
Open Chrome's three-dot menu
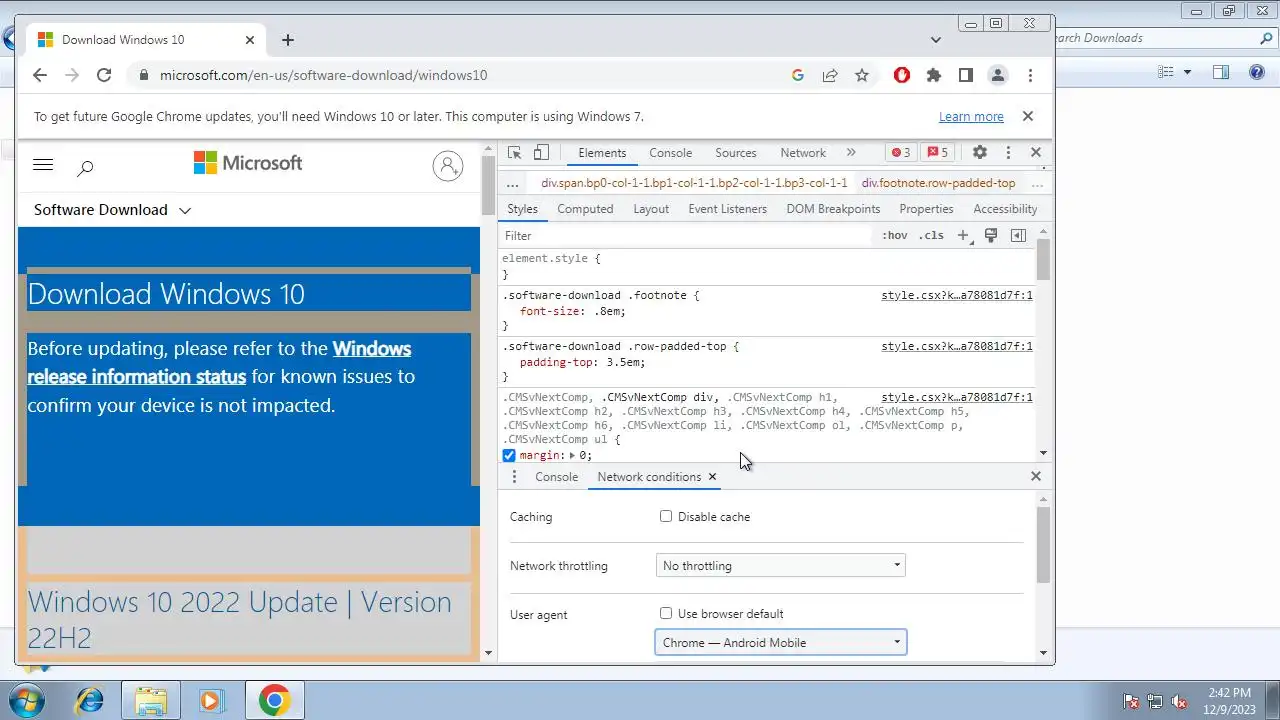tap(1030, 75)
